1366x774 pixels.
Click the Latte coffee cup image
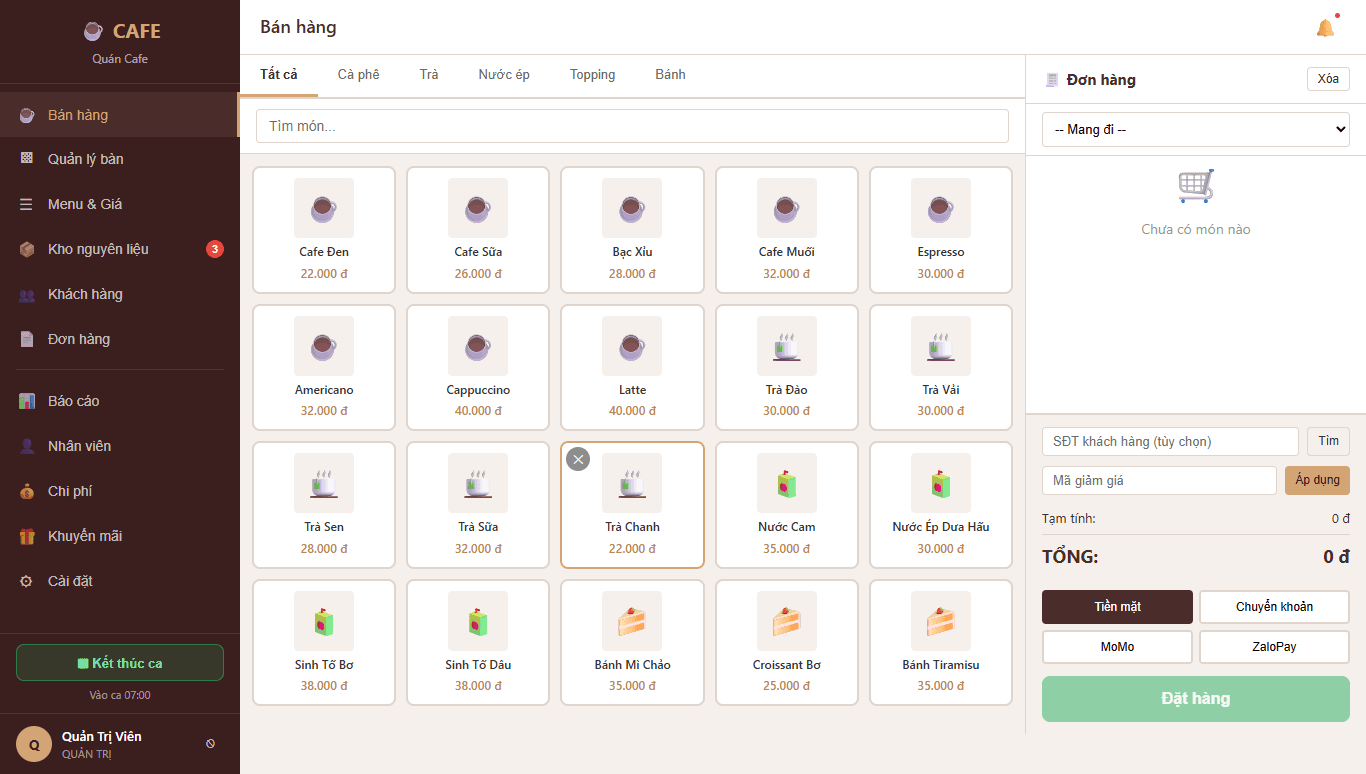[x=632, y=346]
